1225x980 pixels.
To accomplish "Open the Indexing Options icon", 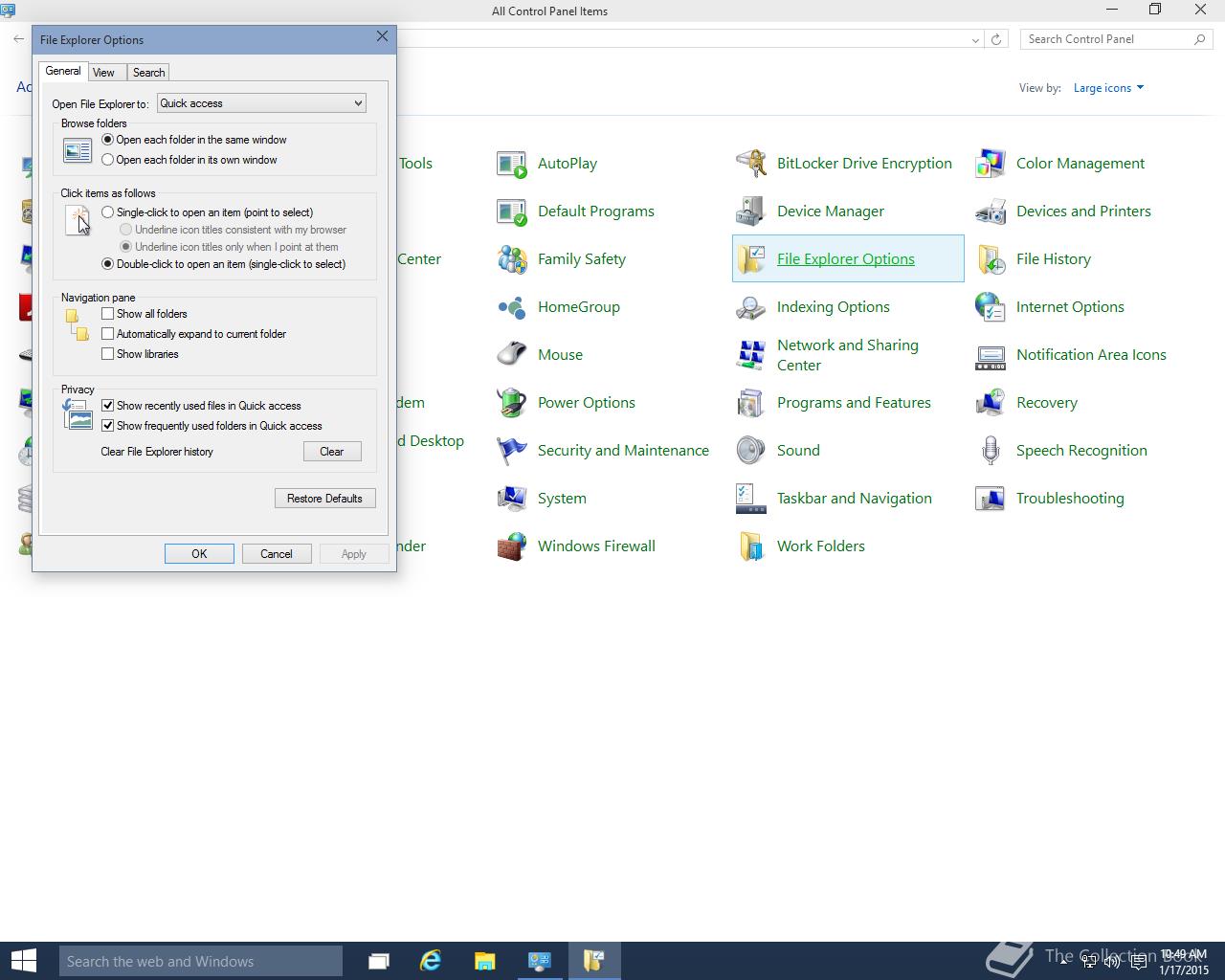I will click(x=751, y=307).
